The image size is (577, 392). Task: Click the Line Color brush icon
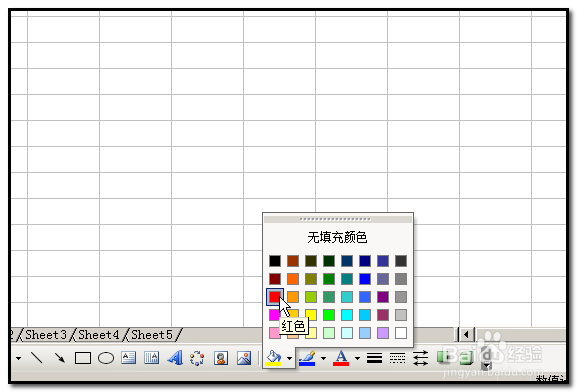[307, 358]
